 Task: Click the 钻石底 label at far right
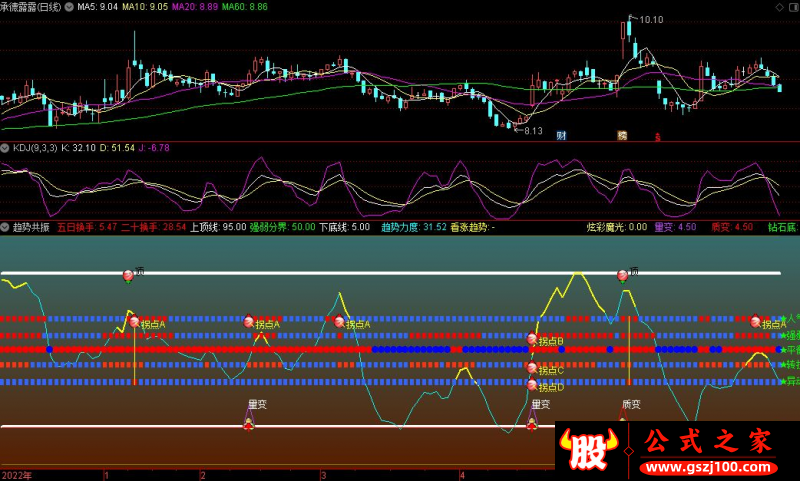tap(781, 227)
